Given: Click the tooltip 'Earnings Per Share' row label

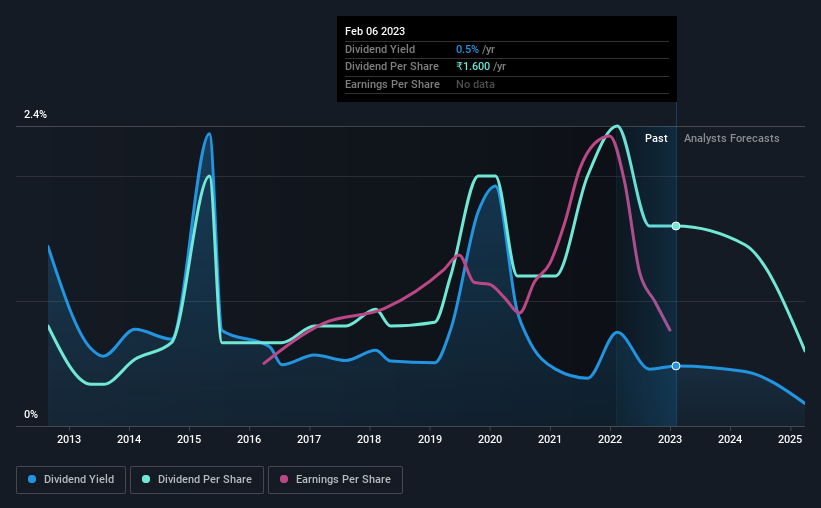Looking at the screenshot, I should pos(392,84).
